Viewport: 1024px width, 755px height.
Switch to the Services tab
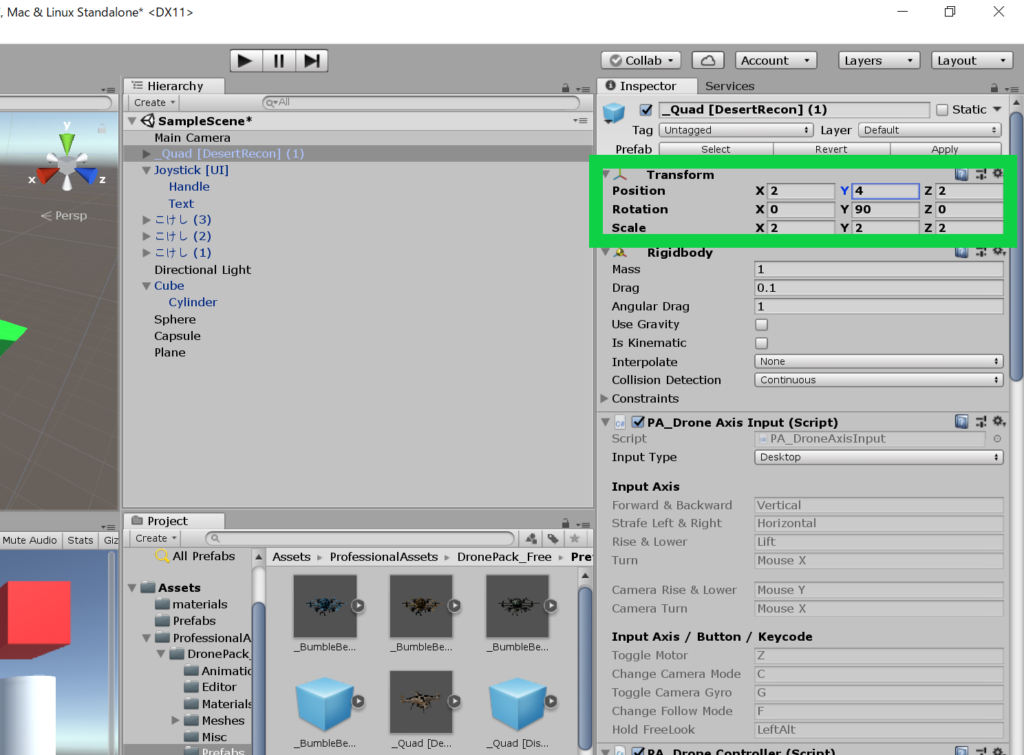pyautogui.click(x=729, y=86)
